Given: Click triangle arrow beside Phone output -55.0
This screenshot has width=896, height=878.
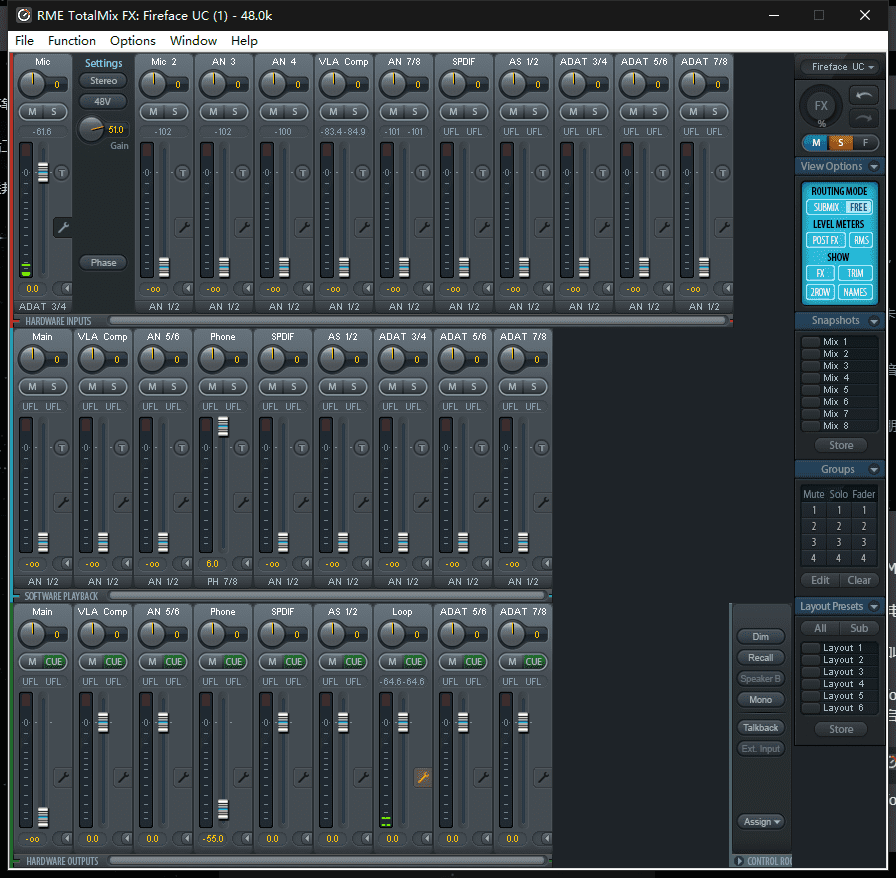Looking at the screenshot, I should coord(245,839).
